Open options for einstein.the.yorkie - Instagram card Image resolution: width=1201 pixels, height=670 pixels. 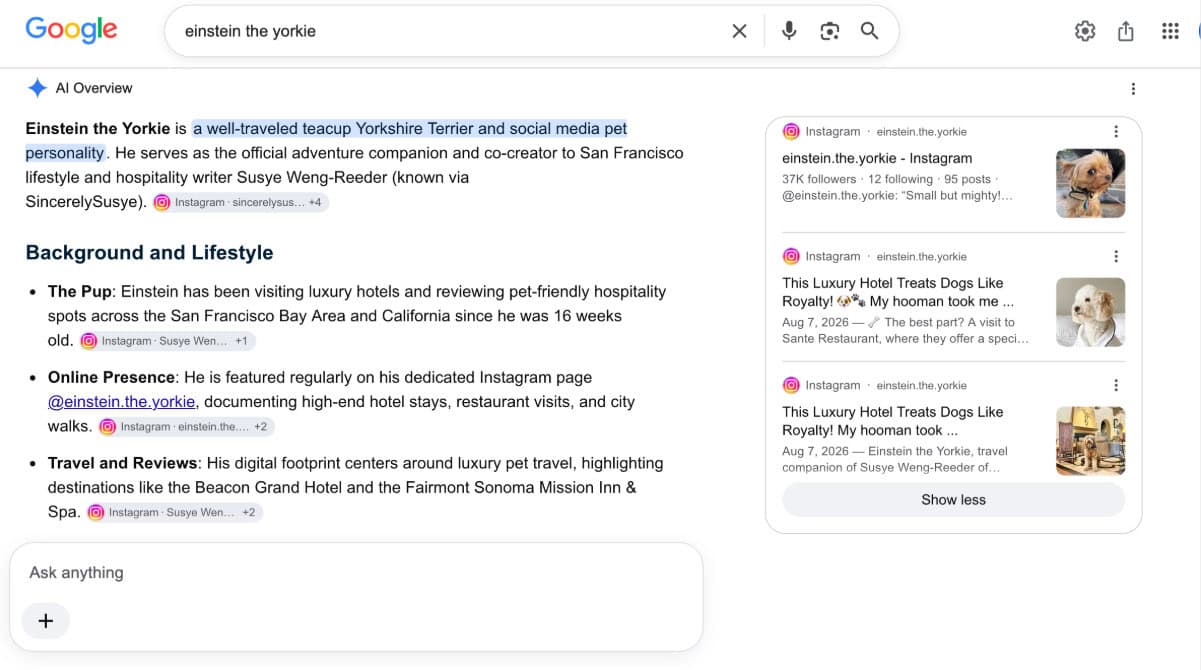(x=1116, y=132)
